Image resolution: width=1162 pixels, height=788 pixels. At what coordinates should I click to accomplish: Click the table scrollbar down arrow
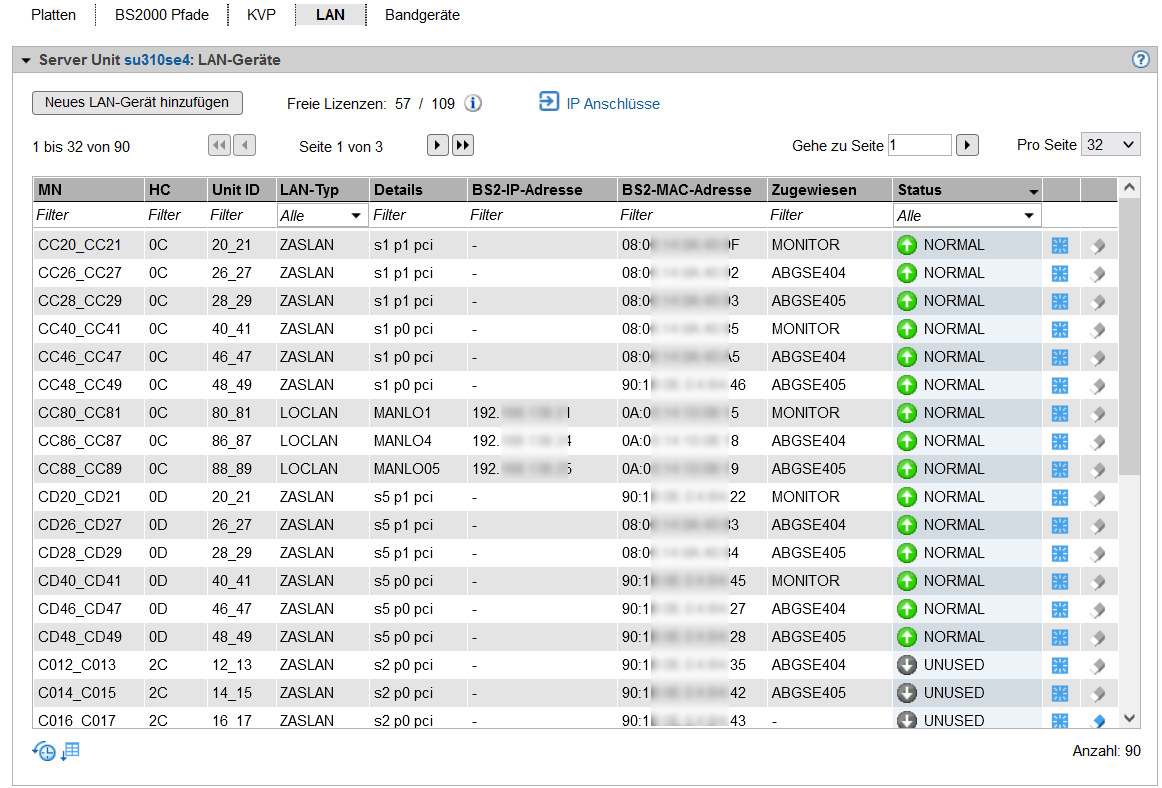1129,718
